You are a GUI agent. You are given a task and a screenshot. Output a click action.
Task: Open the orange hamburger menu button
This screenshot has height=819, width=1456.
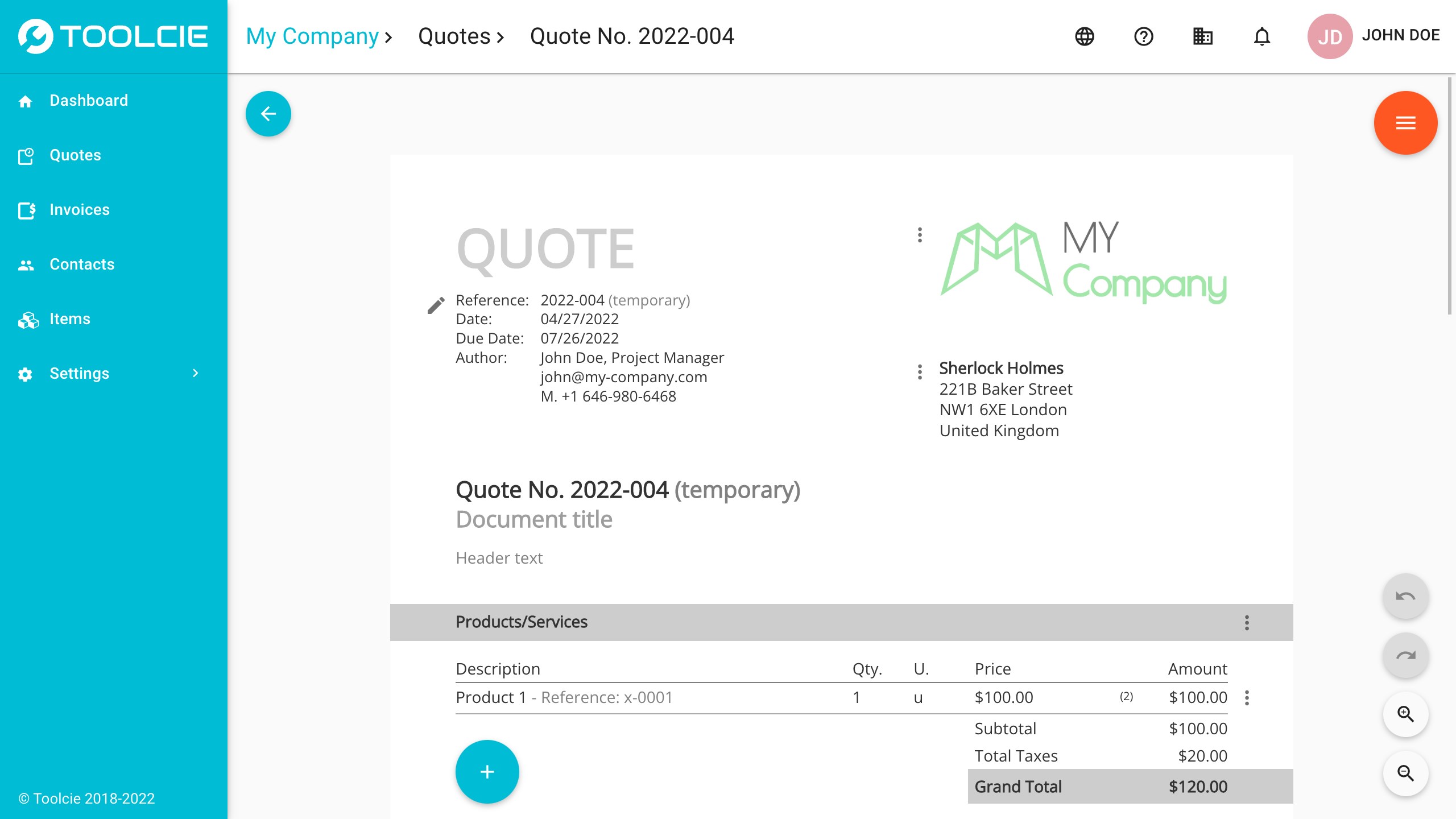[x=1405, y=123]
